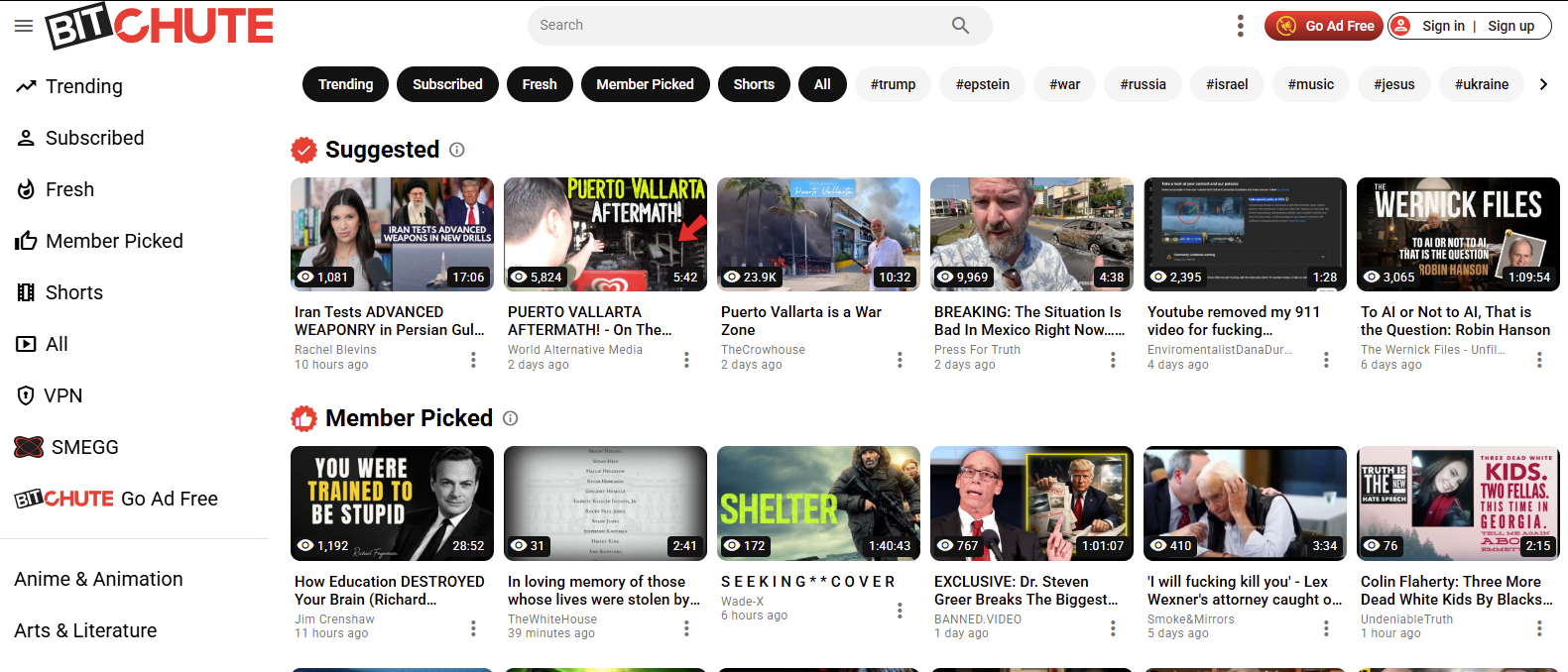Filter by #israel hashtag
The image size is (1568, 672).
(x=1227, y=84)
